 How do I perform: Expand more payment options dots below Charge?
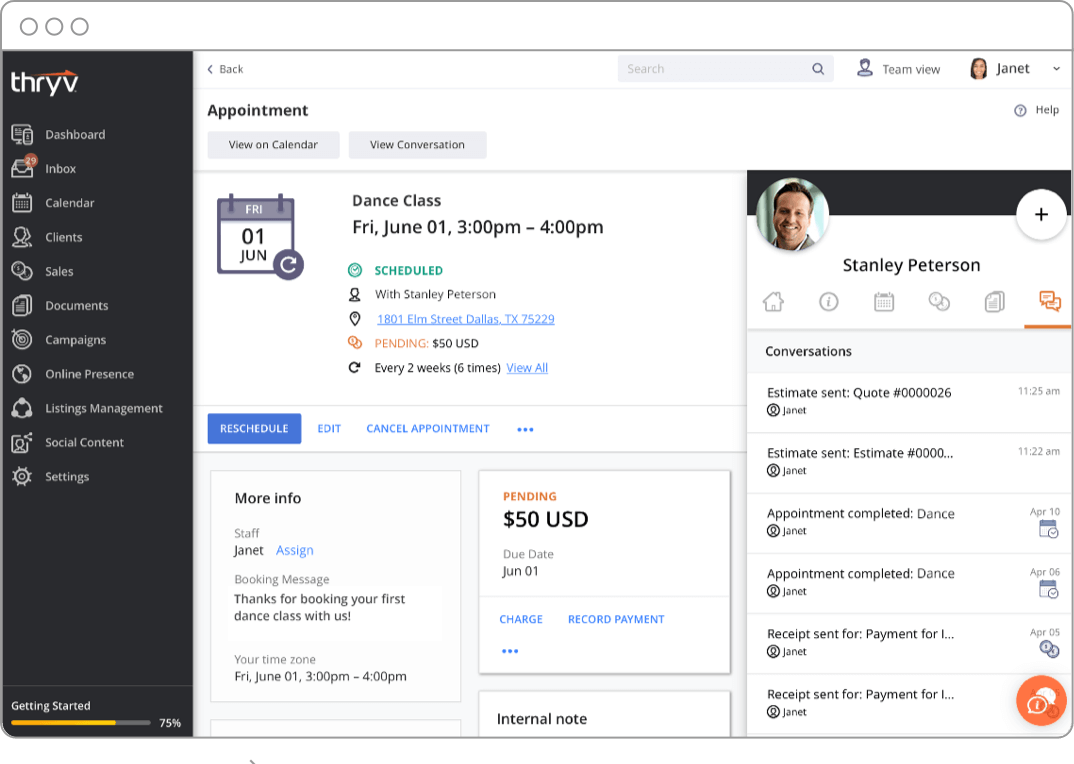tap(510, 651)
